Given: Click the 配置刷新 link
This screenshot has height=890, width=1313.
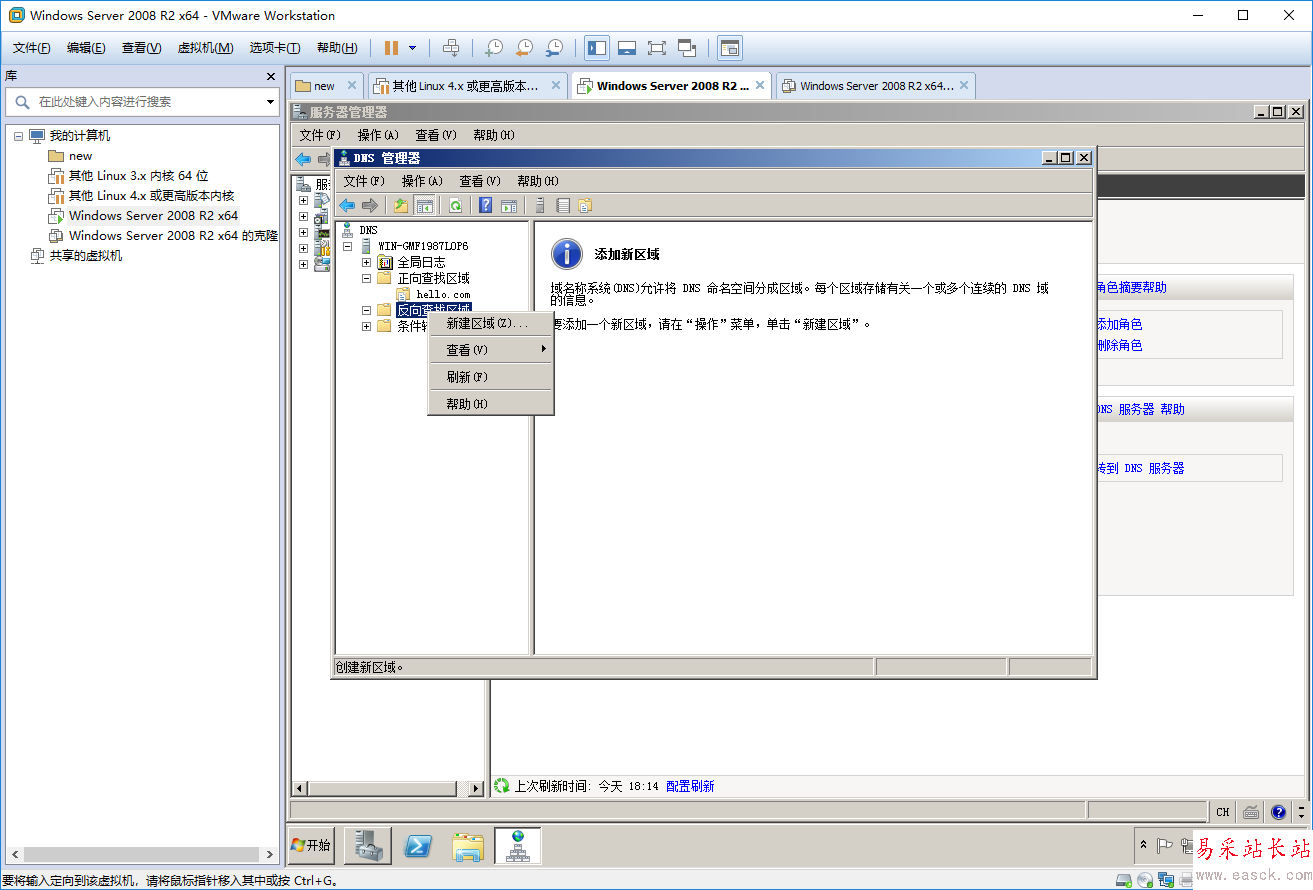Looking at the screenshot, I should point(690,786).
